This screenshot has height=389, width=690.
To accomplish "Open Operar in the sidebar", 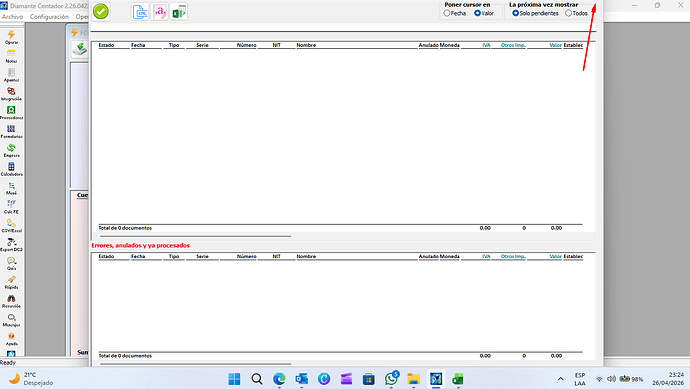I will click(11, 37).
